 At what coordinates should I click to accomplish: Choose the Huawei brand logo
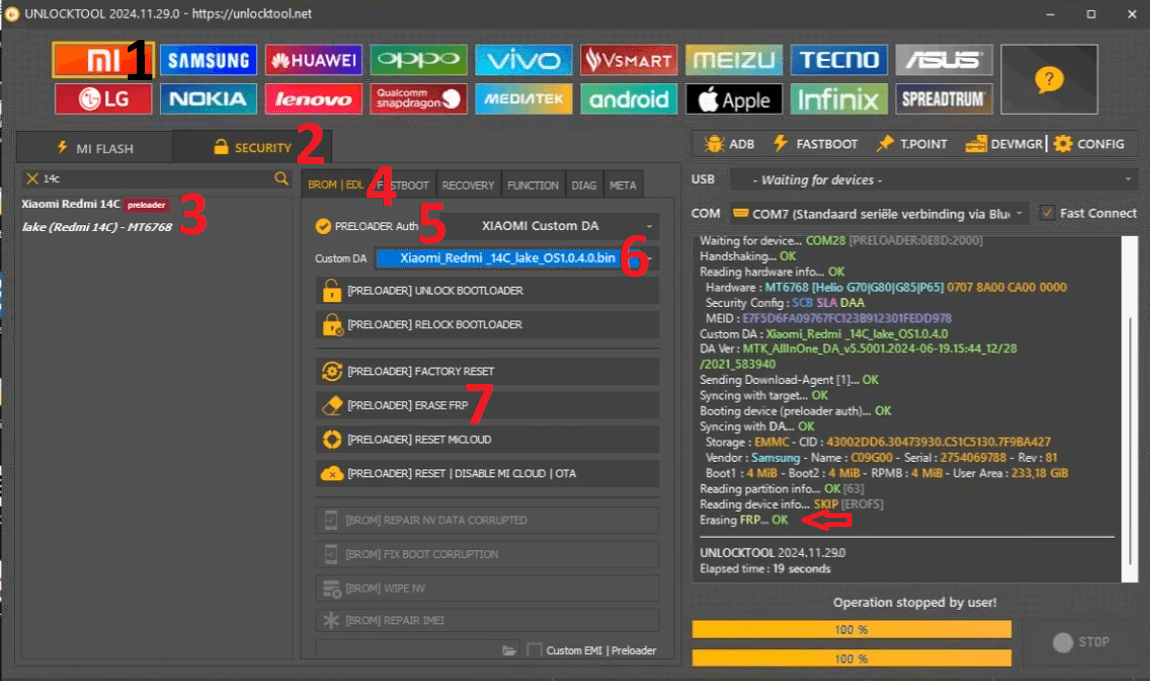pyautogui.click(x=312, y=61)
